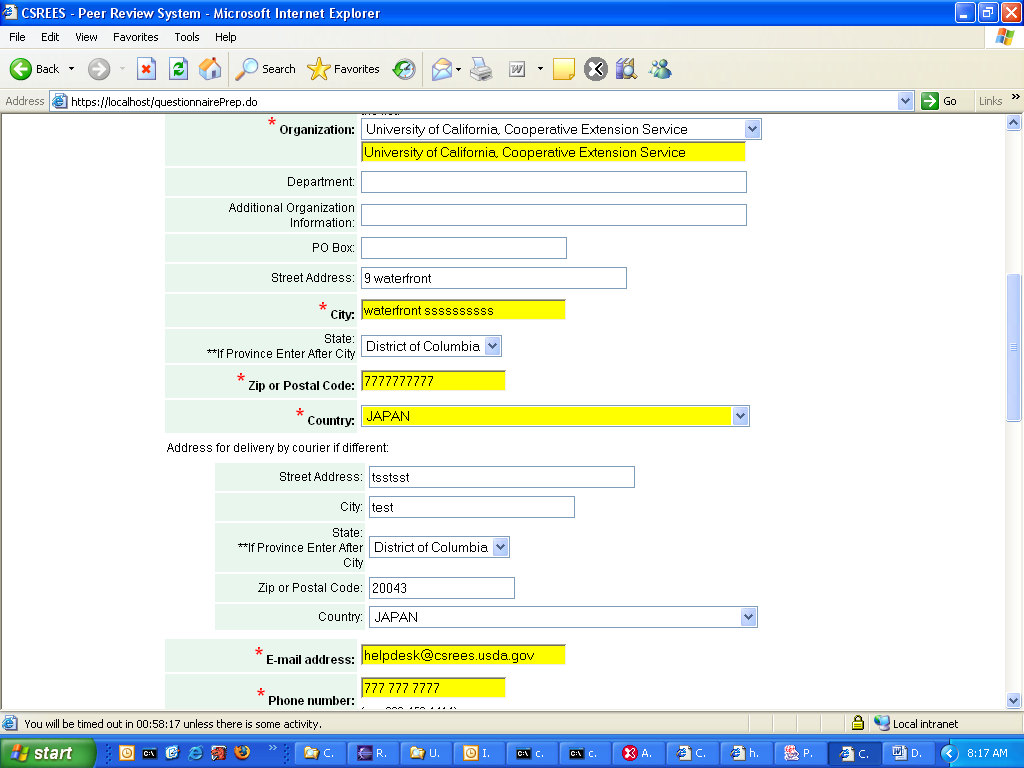The height and width of the screenshot is (768, 1024).
Task: Click the Department input field
Action: [554, 182]
